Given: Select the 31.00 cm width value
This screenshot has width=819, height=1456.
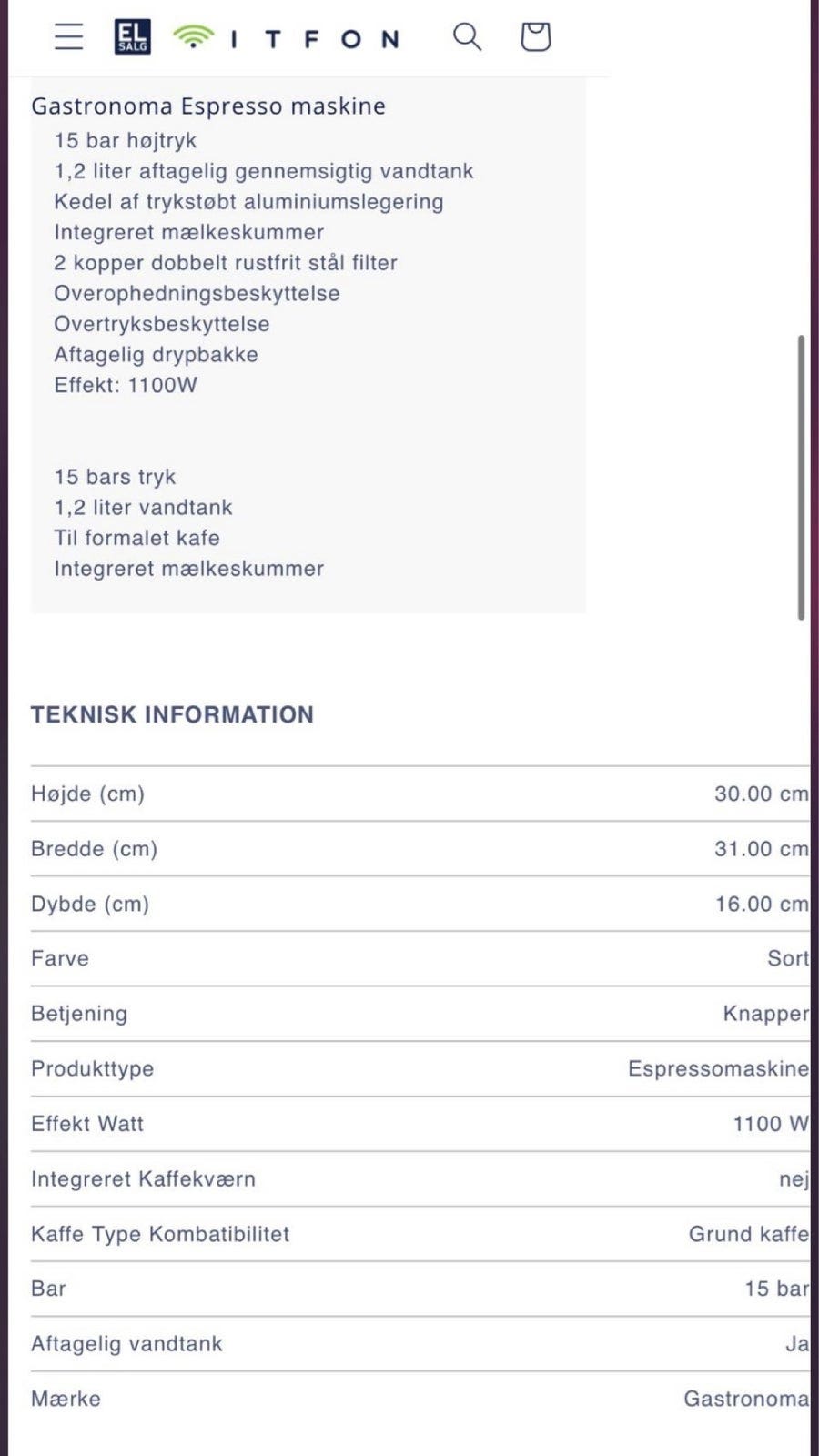Looking at the screenshot, I should [x=761, y=849].
